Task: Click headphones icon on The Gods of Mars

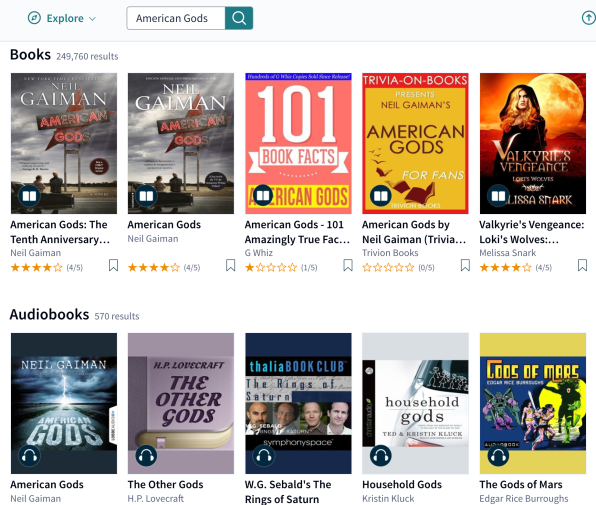Action: pos(498,456)
